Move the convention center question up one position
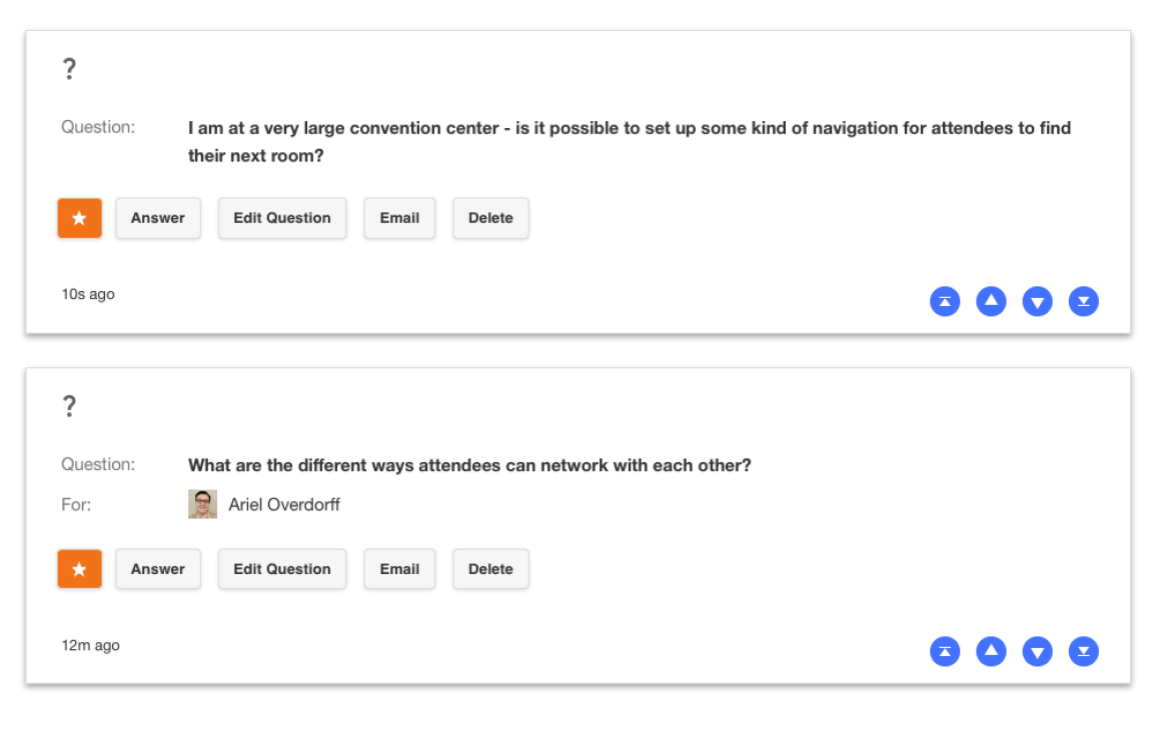1160x732 pixels. pos(991,301)
